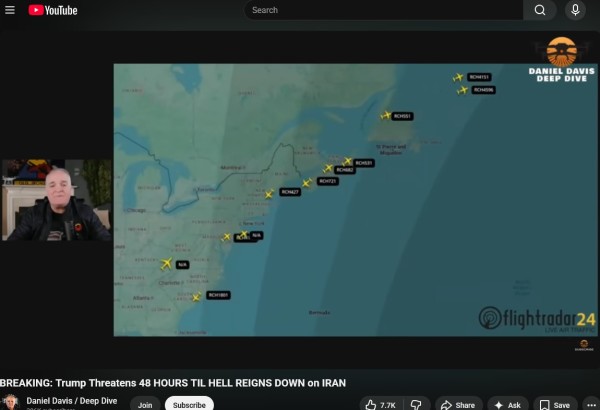Start voice search with the microphone icon

(575, 10)
